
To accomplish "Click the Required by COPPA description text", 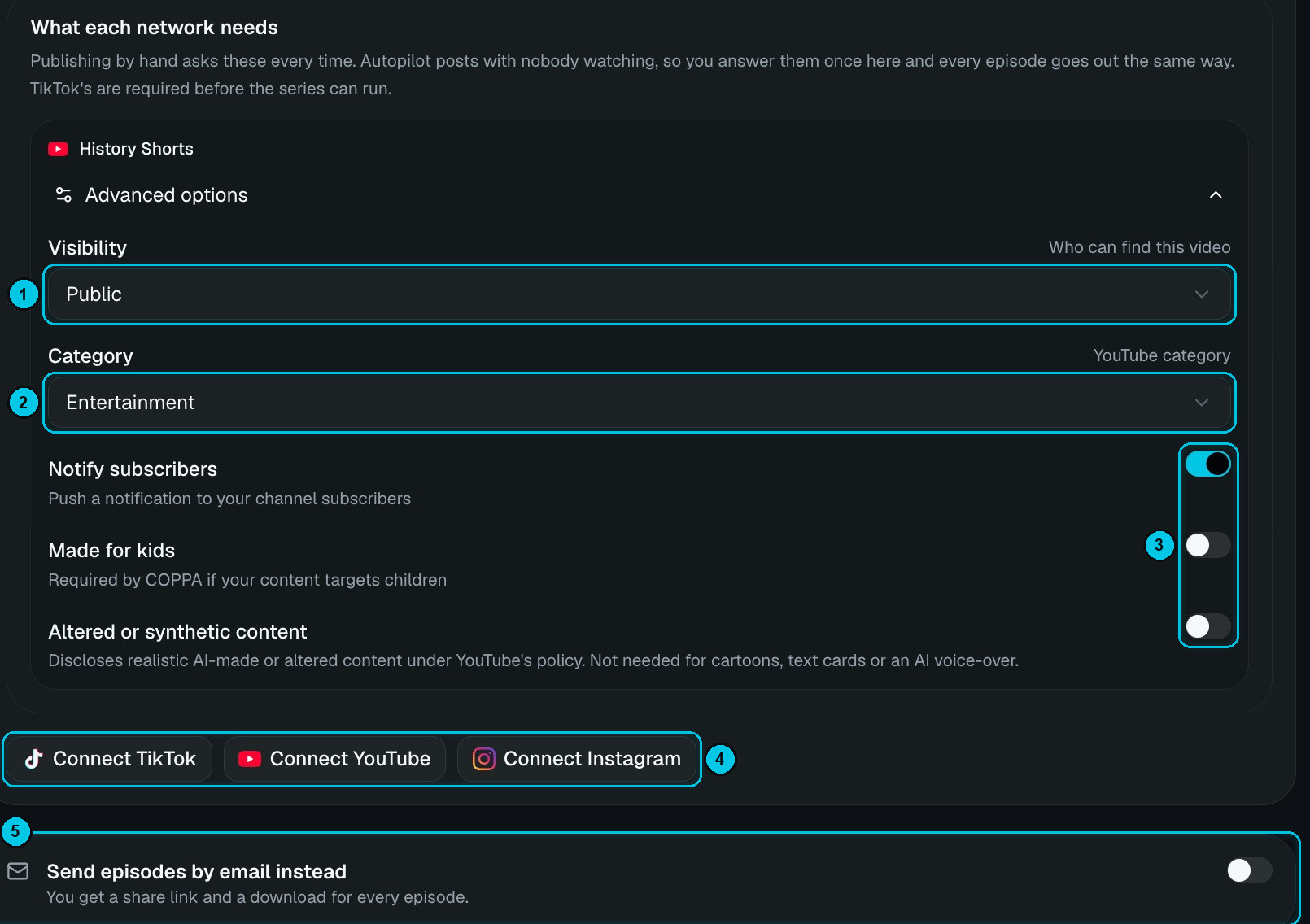I will [247, 580].
